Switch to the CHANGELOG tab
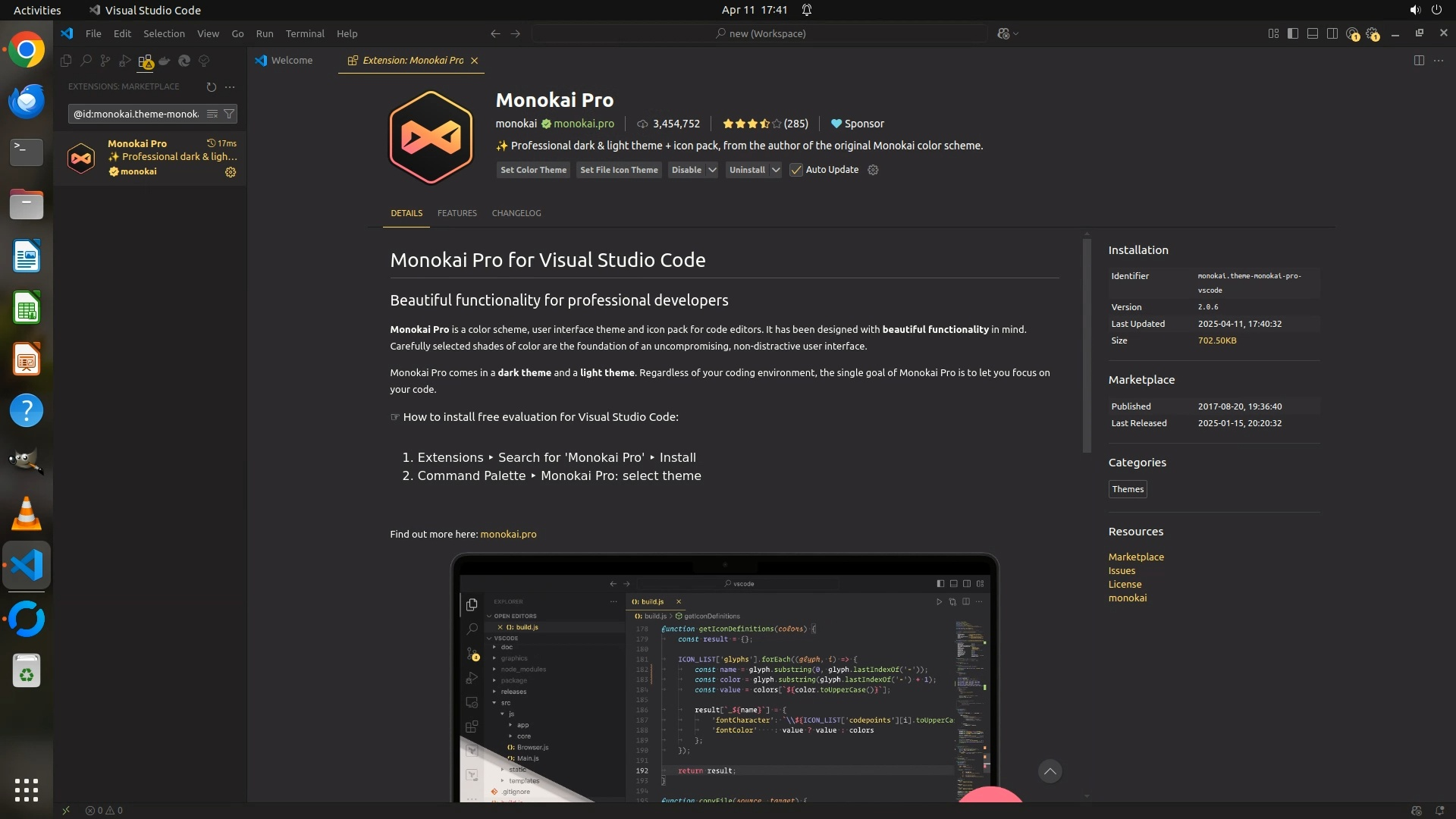The width and height of the screenshot is (1456, 819). [x=516, y=213]
